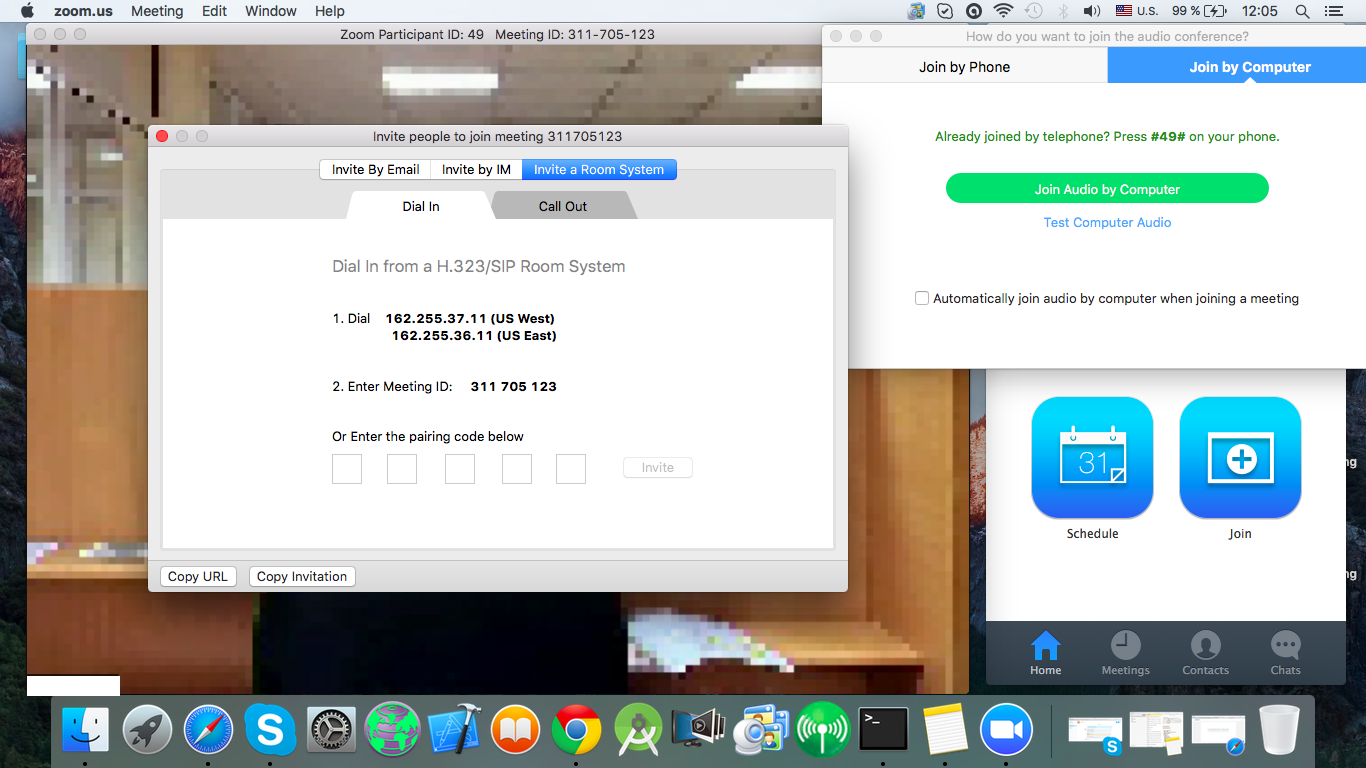The height and width of the screenshot is (768, 1366).
Task: Open the Meeting menu
Action: (x=157, y=11)
